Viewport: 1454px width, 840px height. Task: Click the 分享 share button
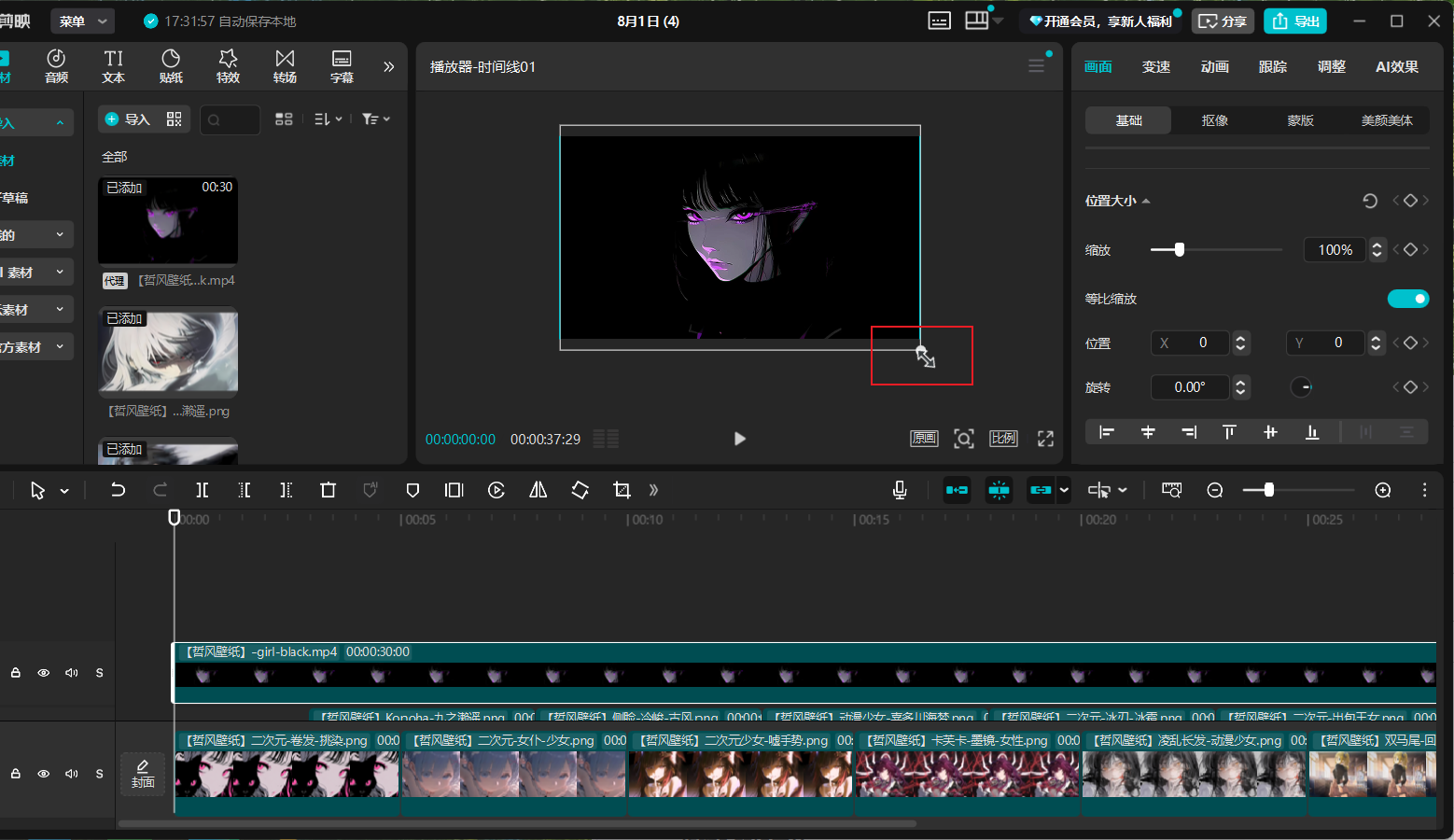pyautogui.click(x=1223, y=21)
